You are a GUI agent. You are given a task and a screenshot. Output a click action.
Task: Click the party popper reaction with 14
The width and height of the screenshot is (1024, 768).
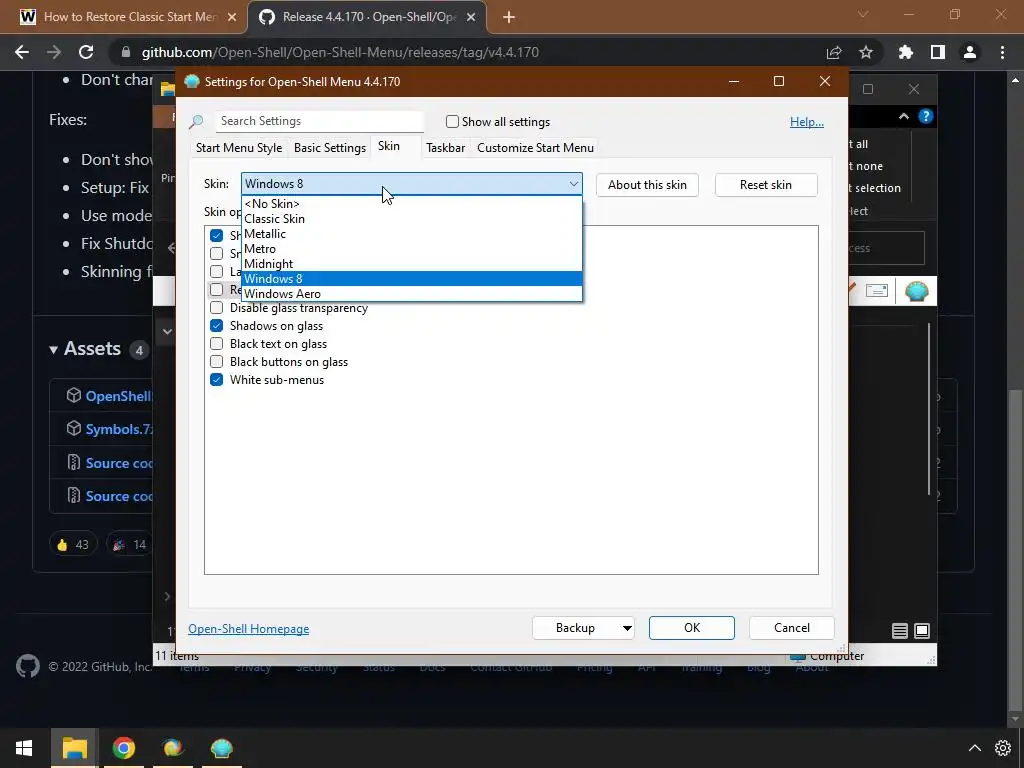pos(129,544)
